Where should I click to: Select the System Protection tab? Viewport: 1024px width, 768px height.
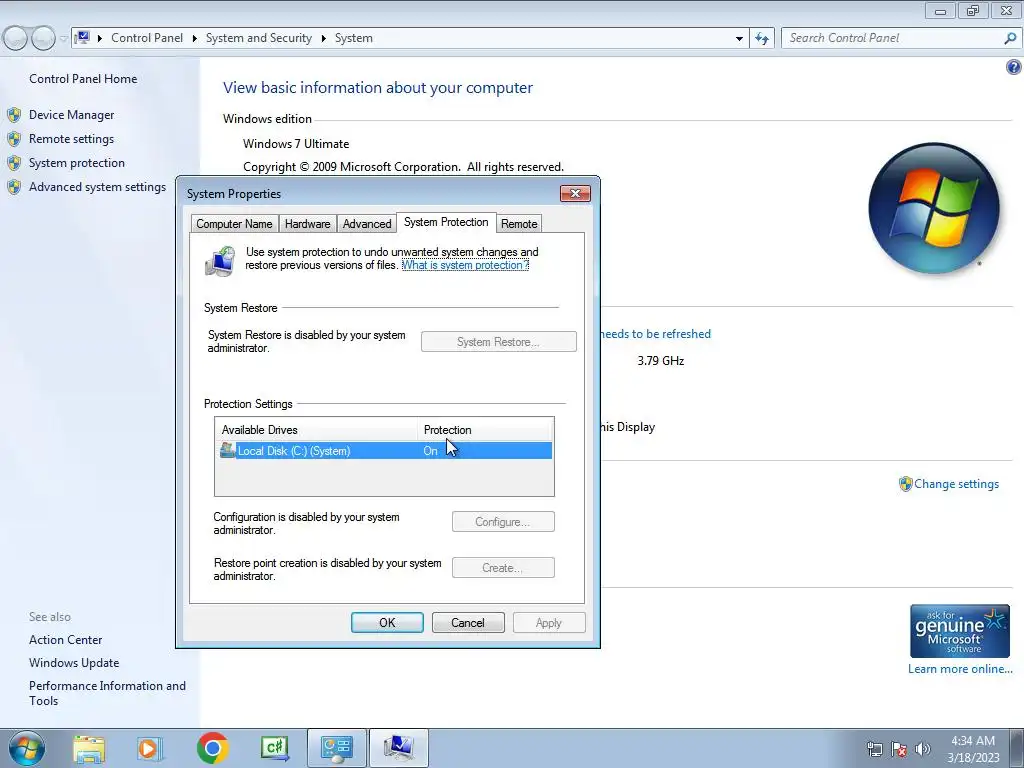[446, 222]
